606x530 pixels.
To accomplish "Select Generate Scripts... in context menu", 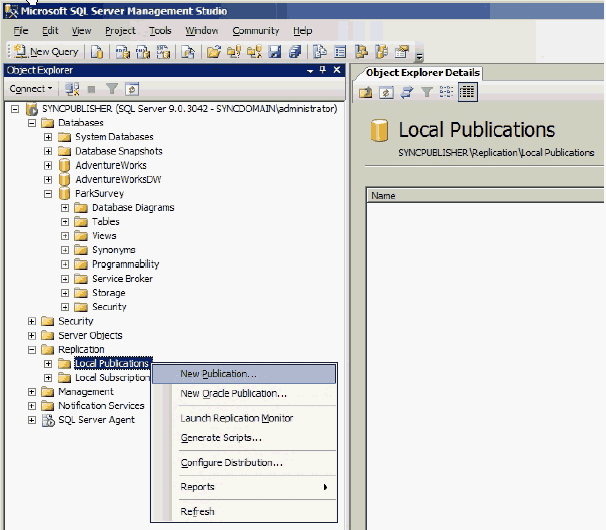I will click(x=244, y=438).
